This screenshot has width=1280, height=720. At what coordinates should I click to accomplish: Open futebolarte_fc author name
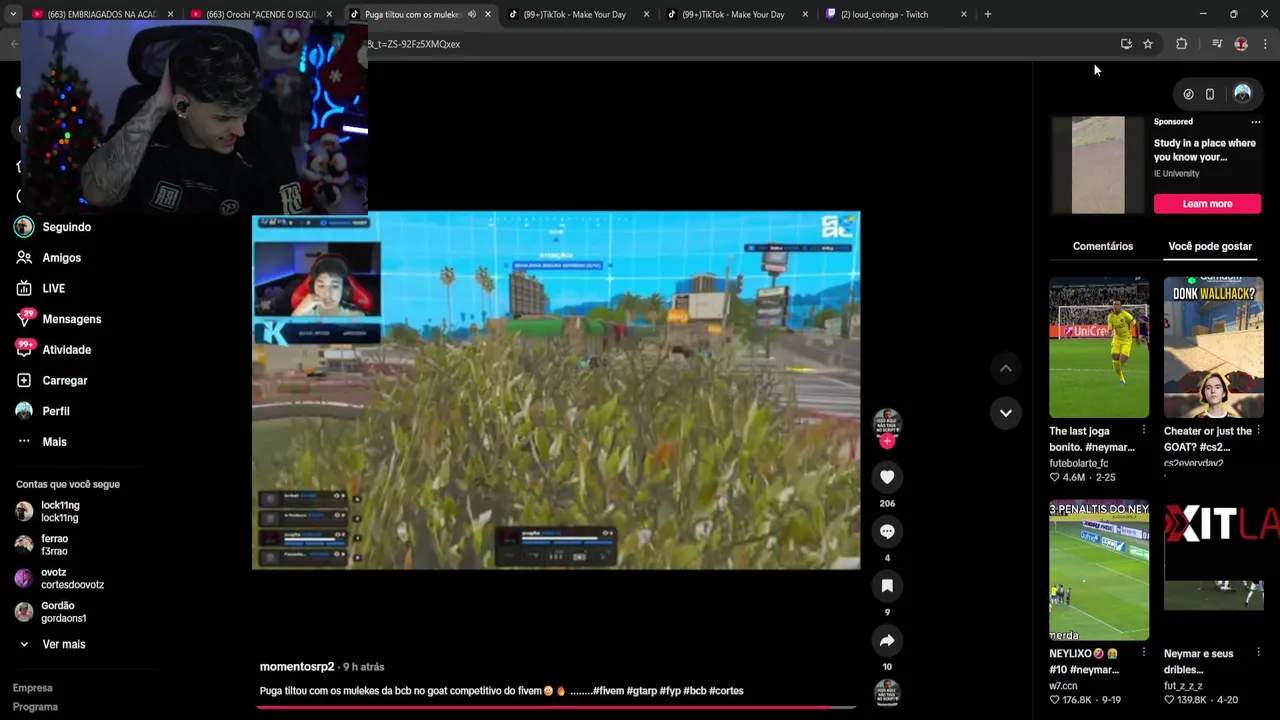coord(1079,463)
